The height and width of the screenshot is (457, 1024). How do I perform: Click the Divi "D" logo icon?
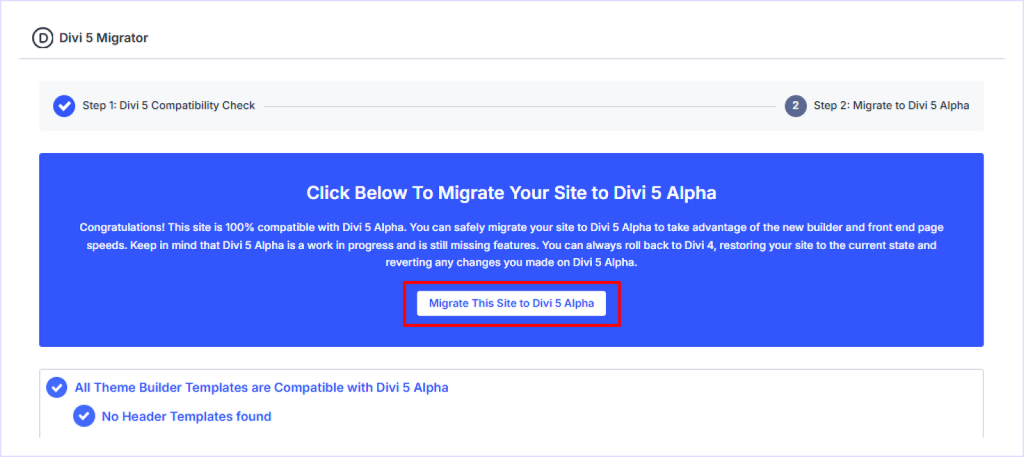(x=43, y=38)
